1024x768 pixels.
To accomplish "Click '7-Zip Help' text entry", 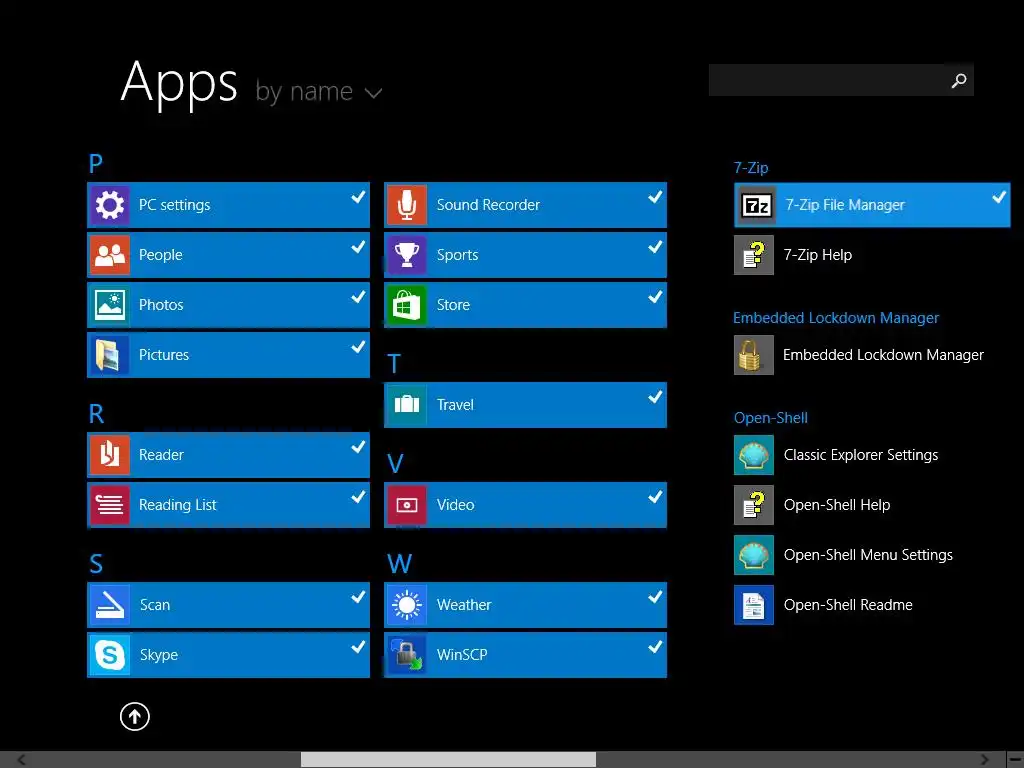I will (818, 255).
